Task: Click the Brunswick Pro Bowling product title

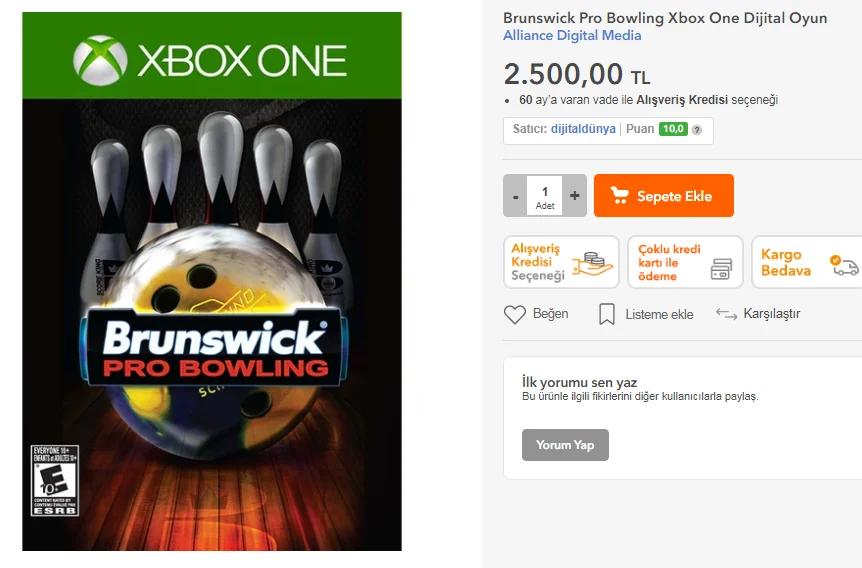Action: [x=665, y=18]
